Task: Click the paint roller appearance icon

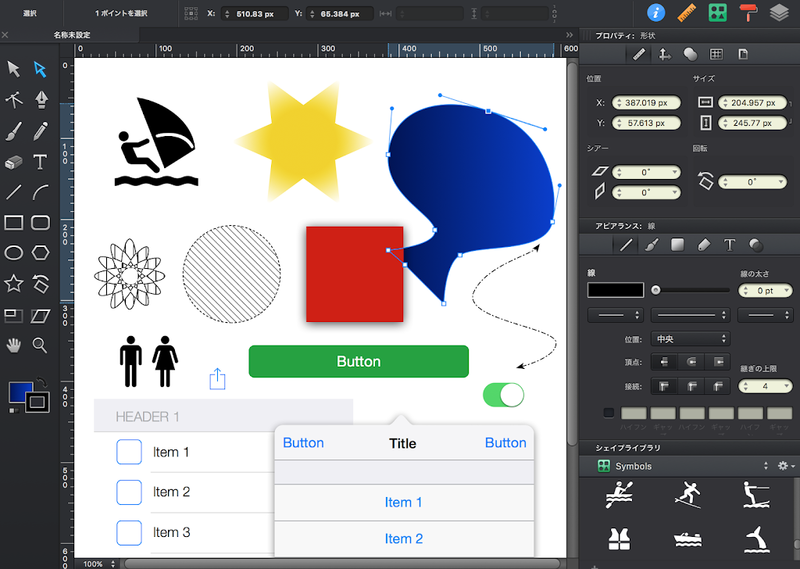Action: coord(748,13)
